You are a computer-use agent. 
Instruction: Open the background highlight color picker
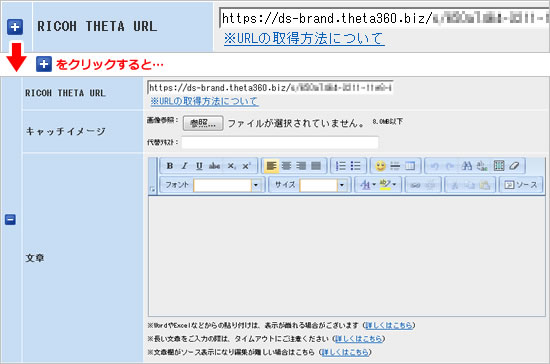[x=388, y=185]
